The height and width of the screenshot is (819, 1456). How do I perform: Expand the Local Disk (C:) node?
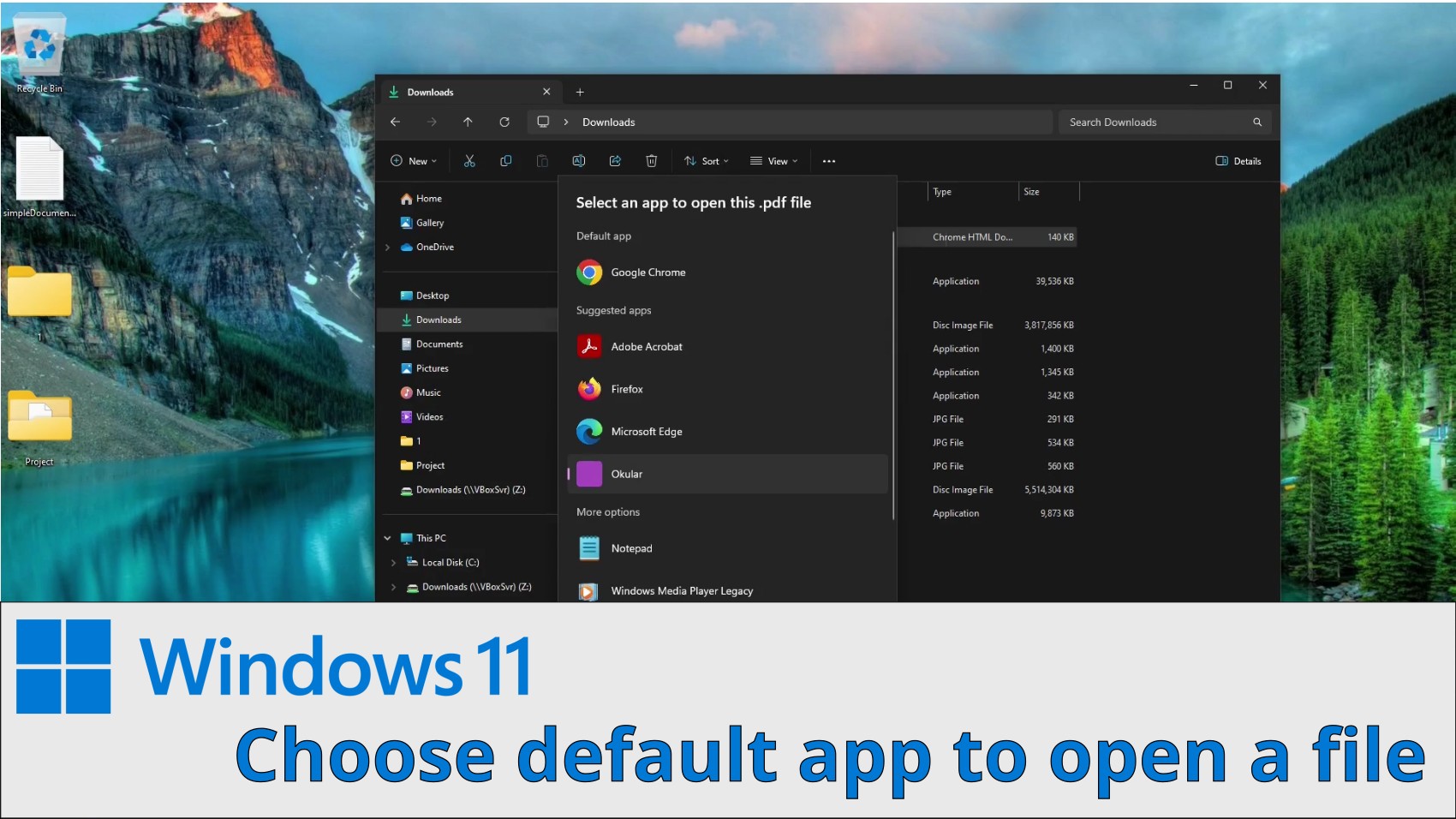coord(393,563)
